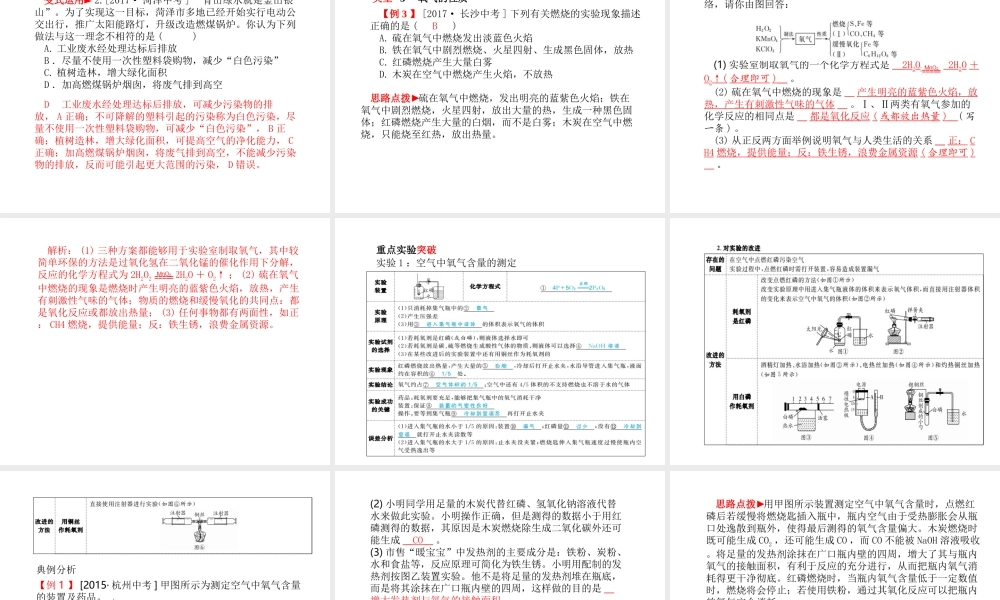Click the apparatus picture in the 实验装置 row
This screenshot has height=600, width=1000.
pos(429,287)
